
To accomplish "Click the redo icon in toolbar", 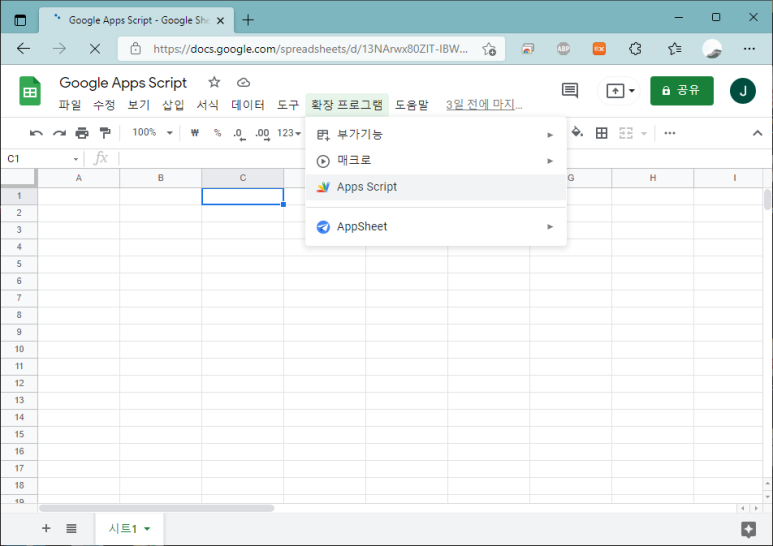I will pos(59,133).
